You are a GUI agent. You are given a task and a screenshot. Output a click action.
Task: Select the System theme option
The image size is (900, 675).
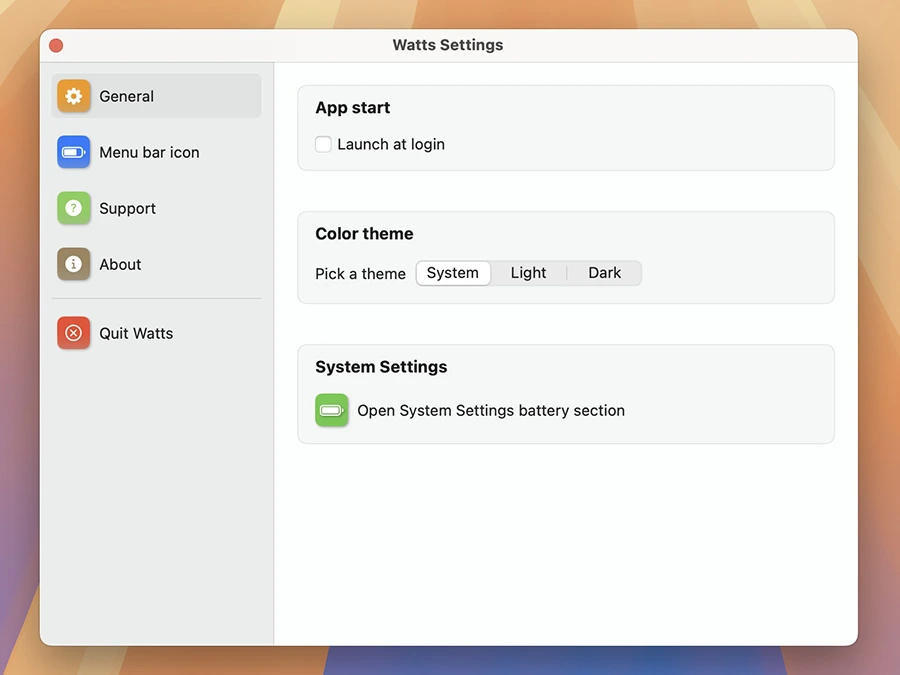(x=453, y=273)
